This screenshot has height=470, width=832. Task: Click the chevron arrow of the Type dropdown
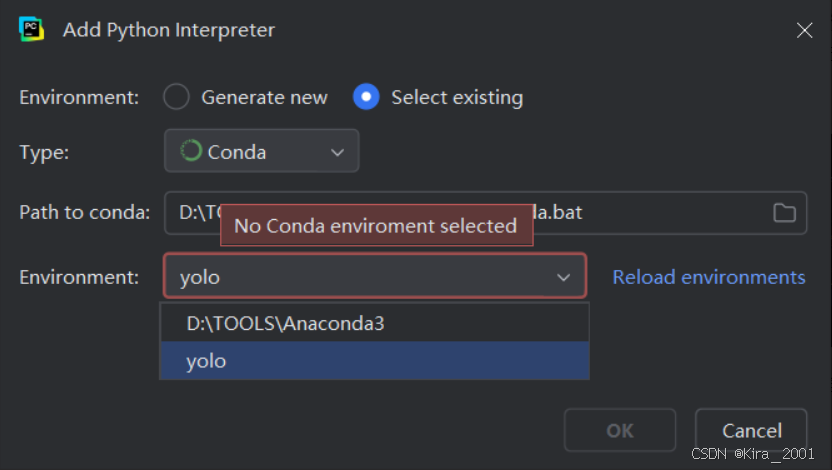coord(337,153)
